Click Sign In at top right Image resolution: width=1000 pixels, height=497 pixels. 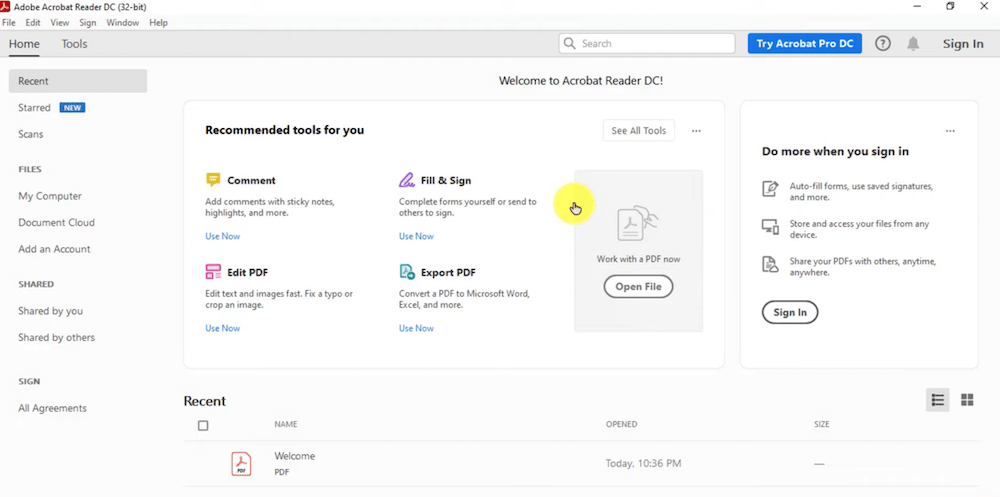click(963, 43)
